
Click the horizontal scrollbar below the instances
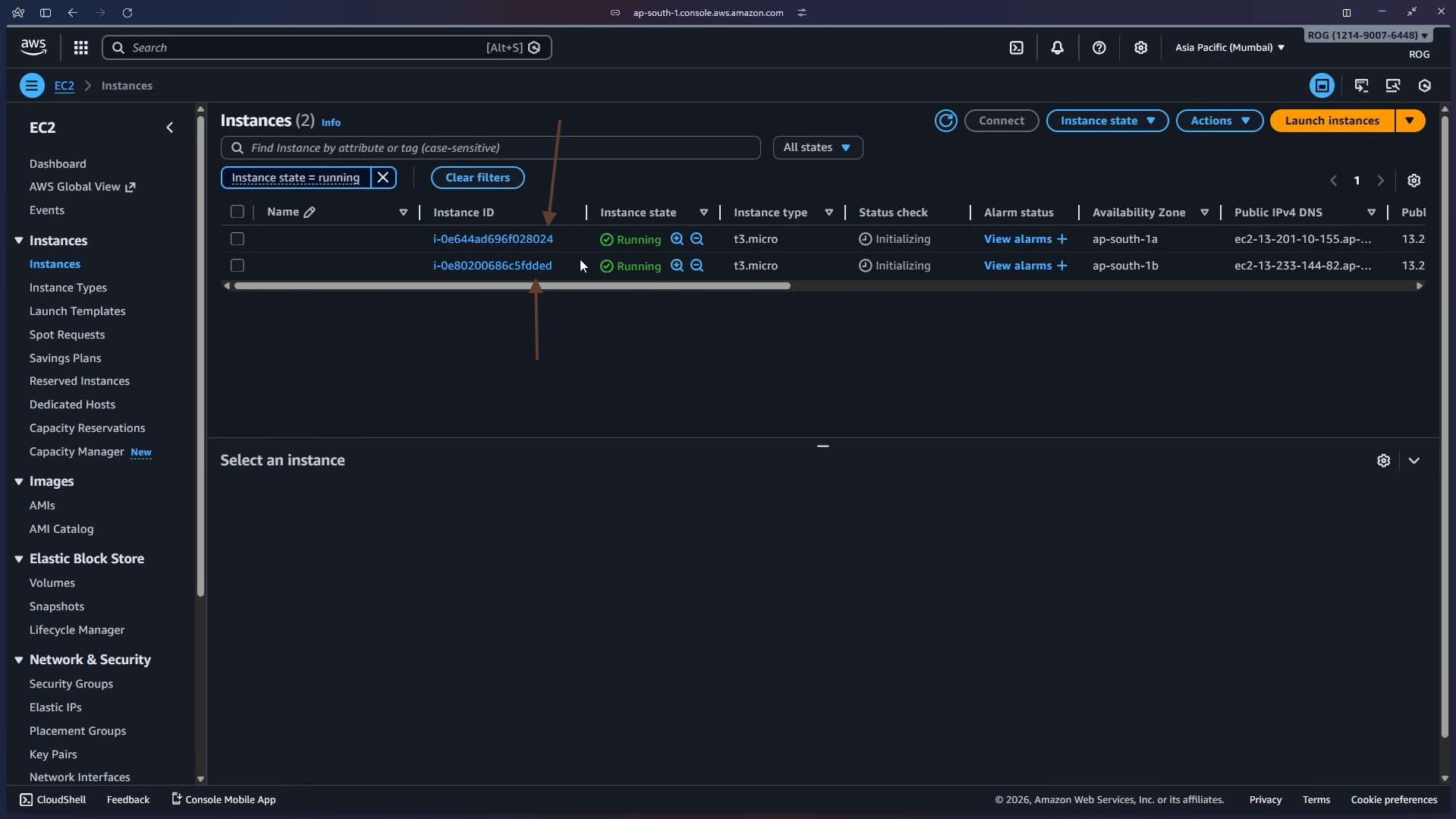513,285
